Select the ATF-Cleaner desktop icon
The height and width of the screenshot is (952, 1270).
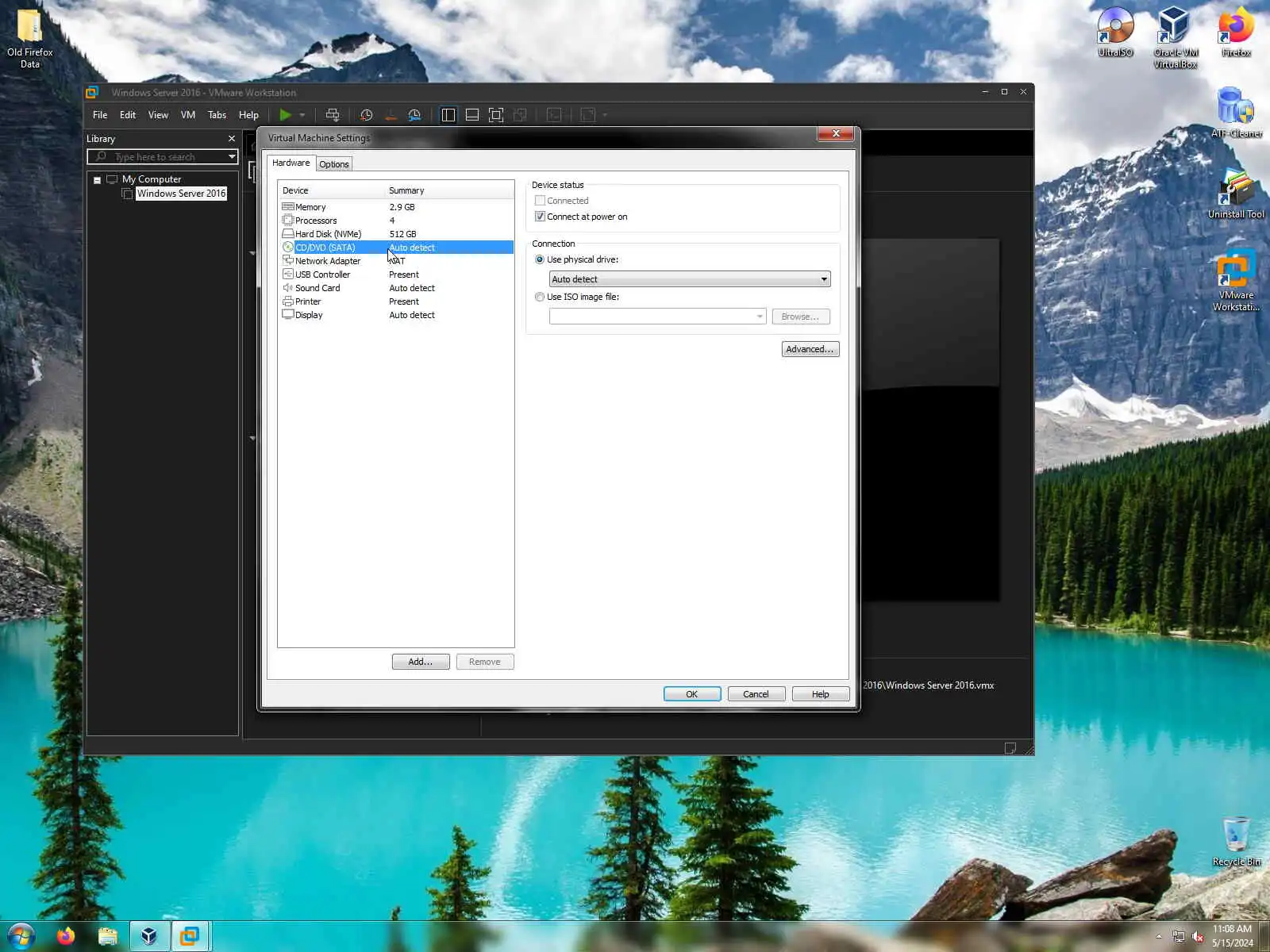[1236, 113]
